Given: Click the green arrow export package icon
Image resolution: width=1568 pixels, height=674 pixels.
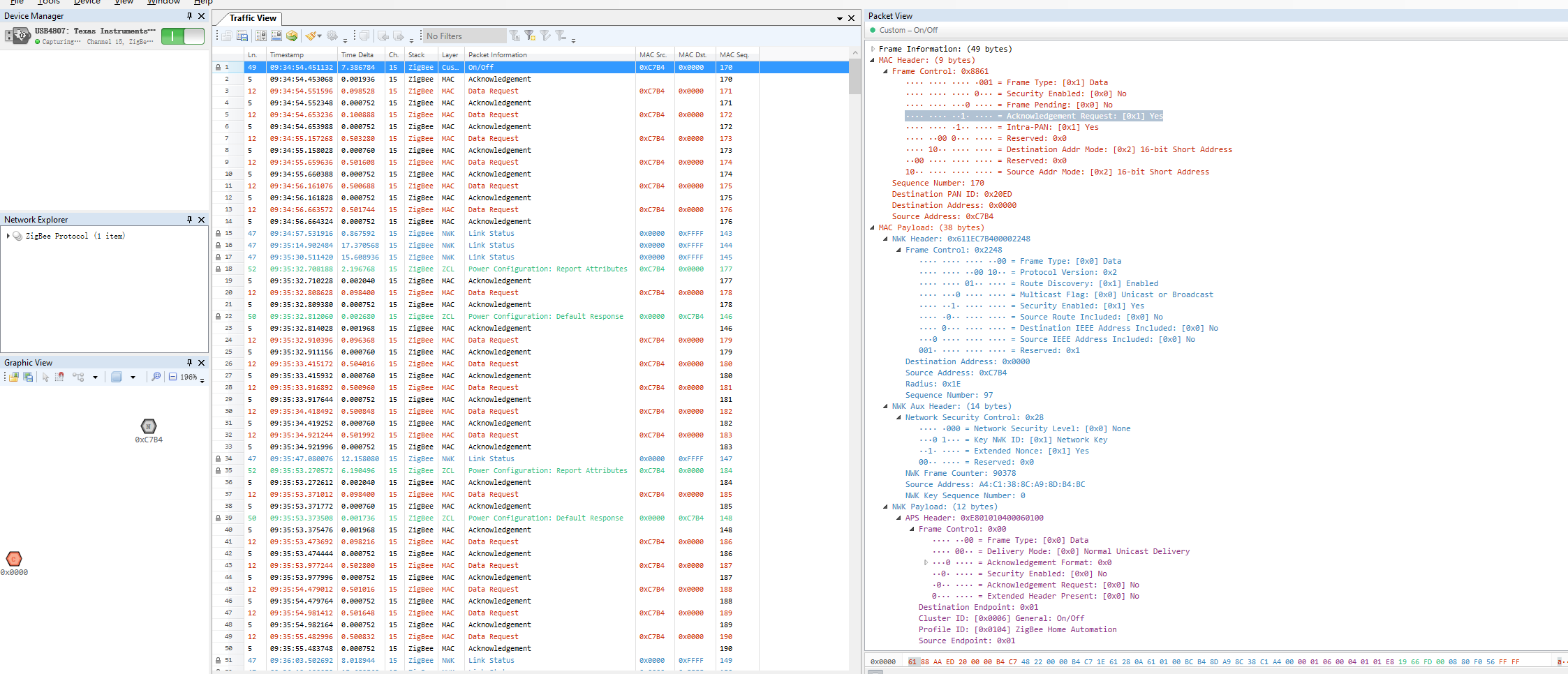Looking at the screenshot, I should (292, 36).
